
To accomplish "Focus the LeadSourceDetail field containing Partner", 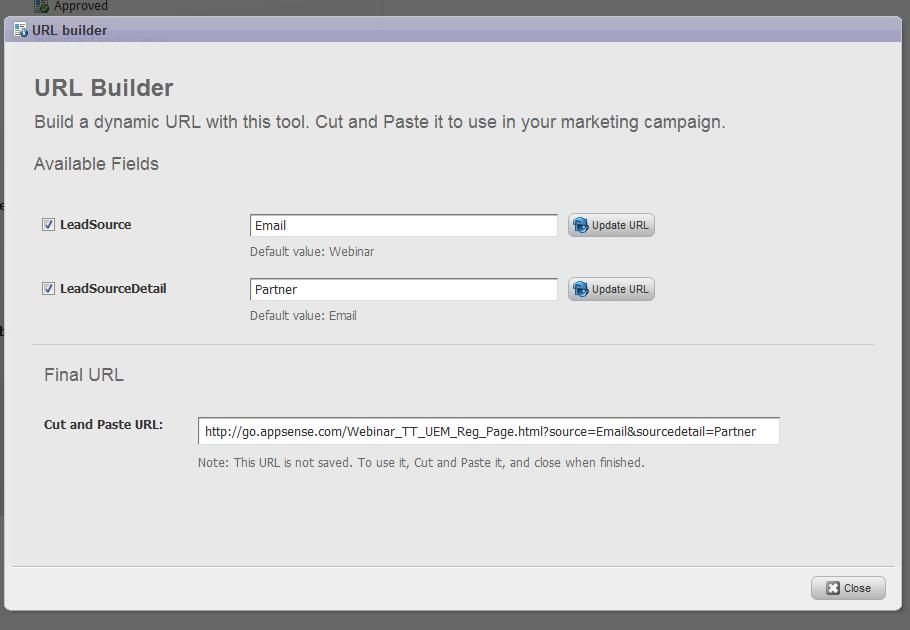I will click(403, 290).
